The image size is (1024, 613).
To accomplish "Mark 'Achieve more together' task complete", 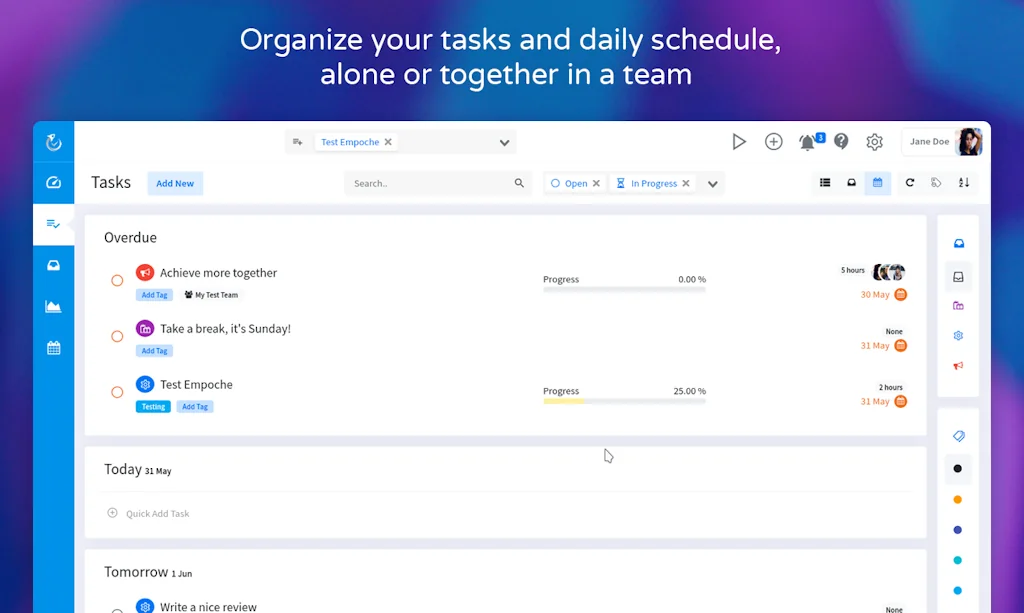I will 117,280.
